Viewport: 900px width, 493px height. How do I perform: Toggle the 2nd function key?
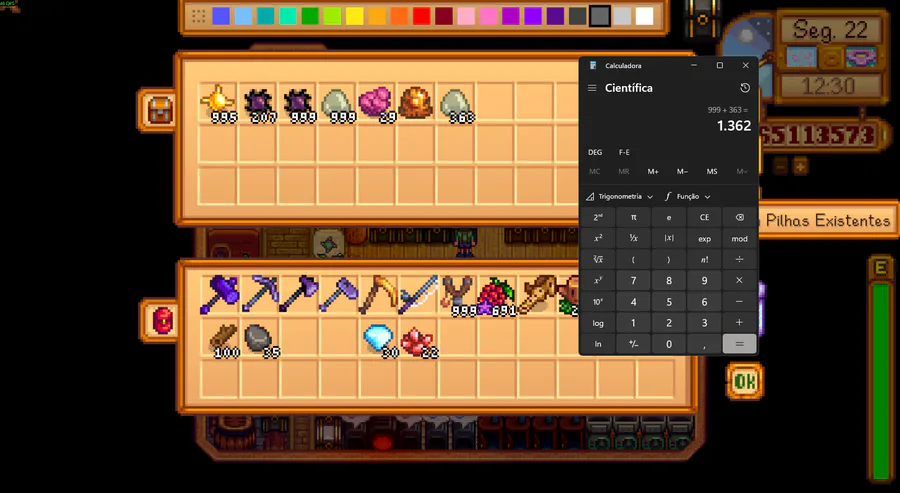point(598,218)
